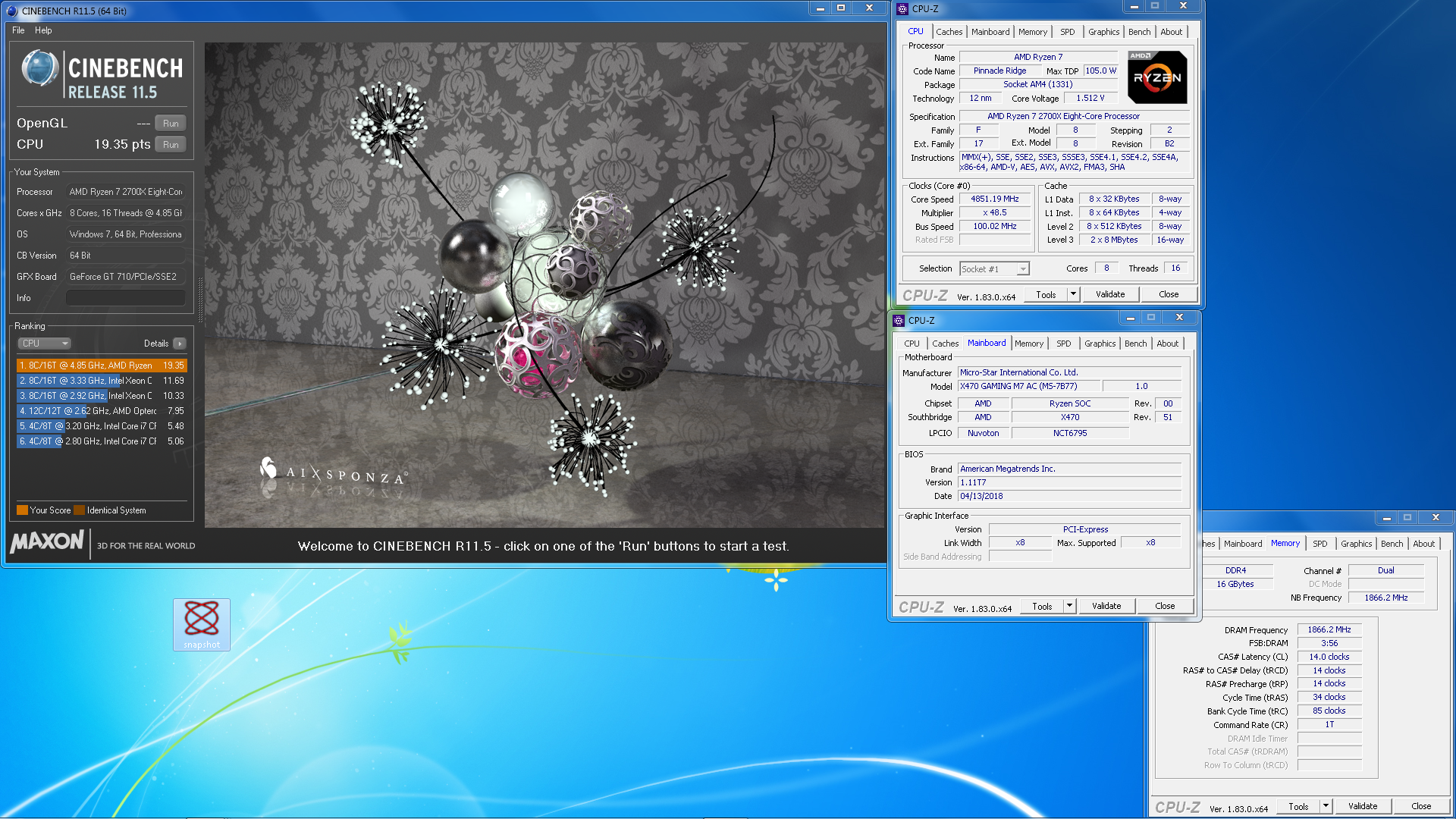1456x819 pixels.
Task: Select ranking row 5 Intel Core i7 5.48
Action: (x=102, y=426)
